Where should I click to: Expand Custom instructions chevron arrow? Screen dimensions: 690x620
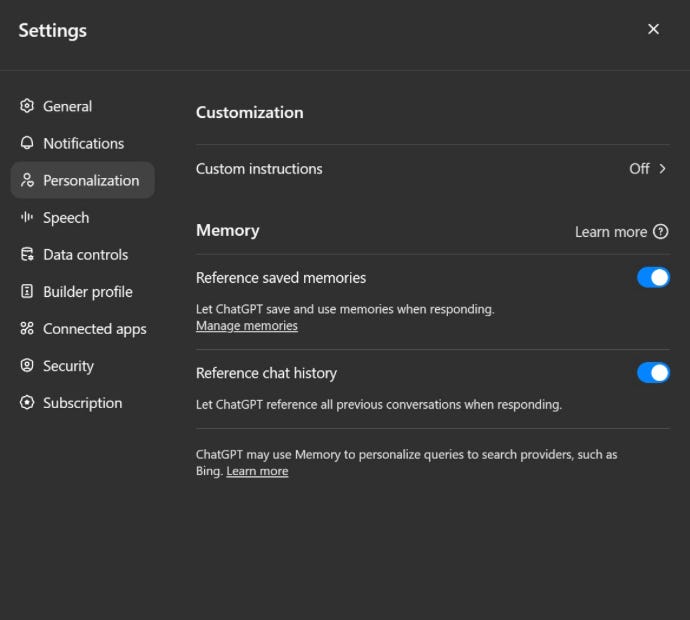pos(662,169)
